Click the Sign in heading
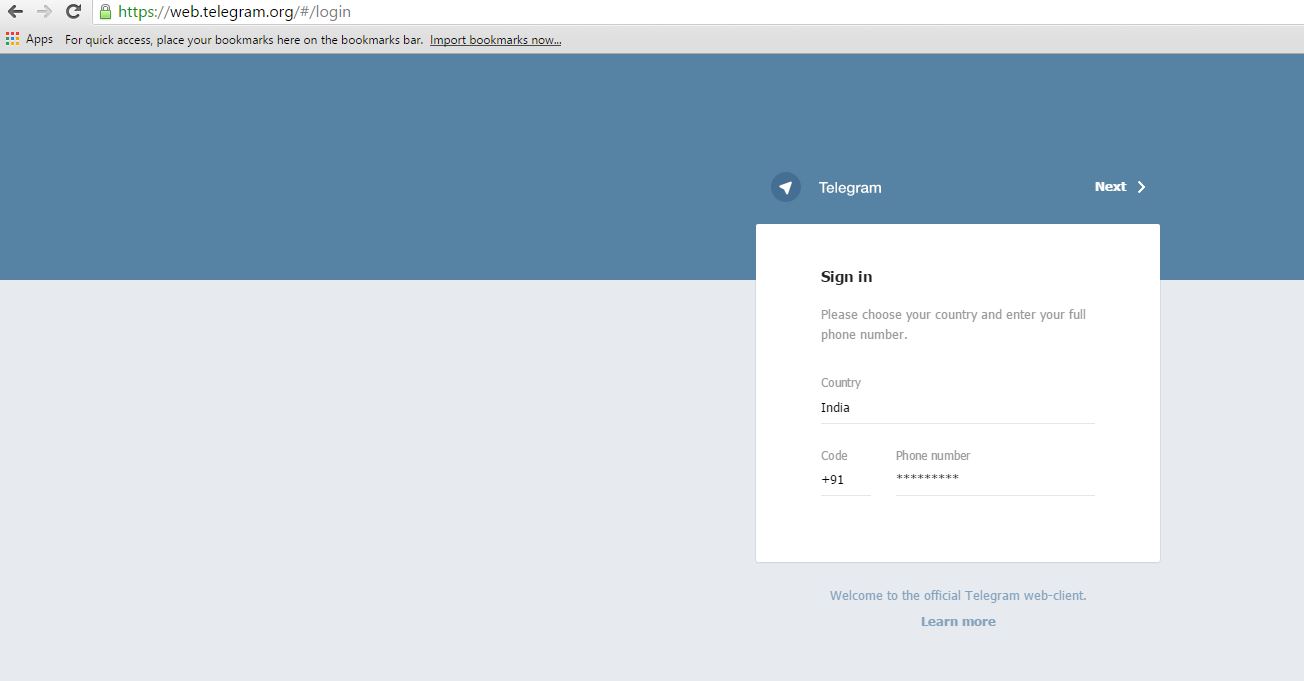1304x681 pixels. 846,277
